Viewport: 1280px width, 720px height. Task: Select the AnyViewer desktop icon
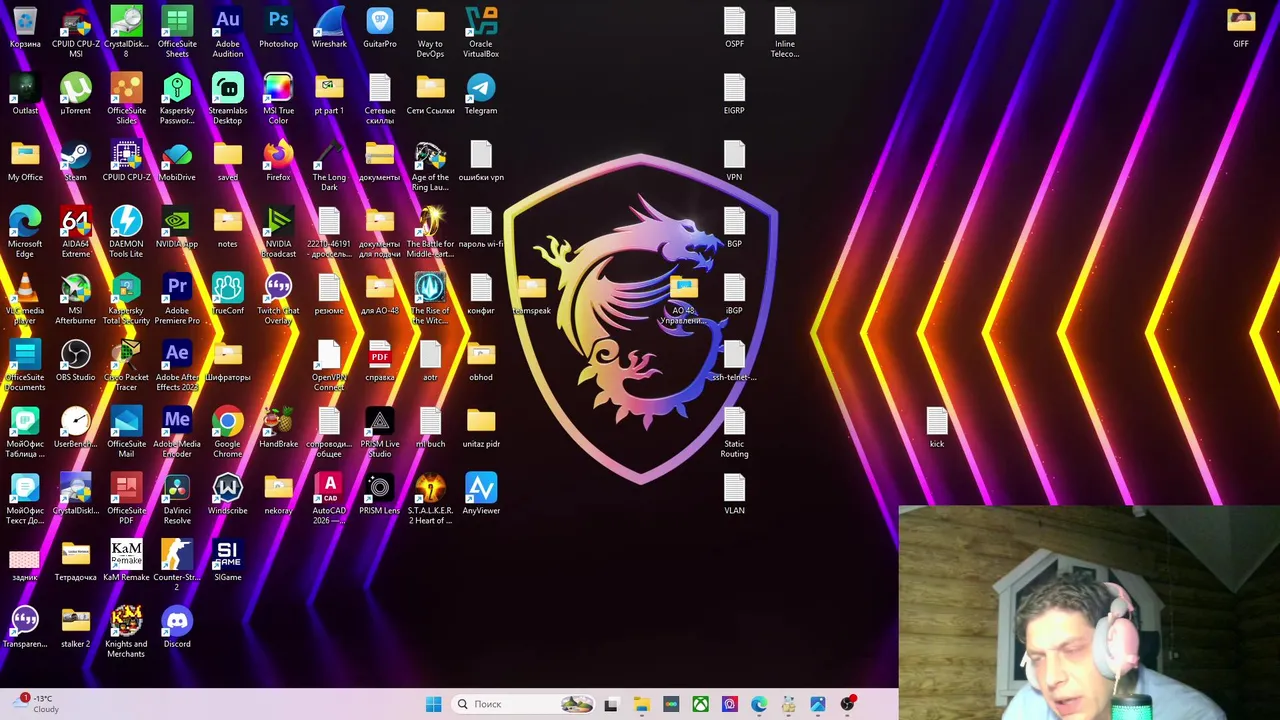(481, 495)
